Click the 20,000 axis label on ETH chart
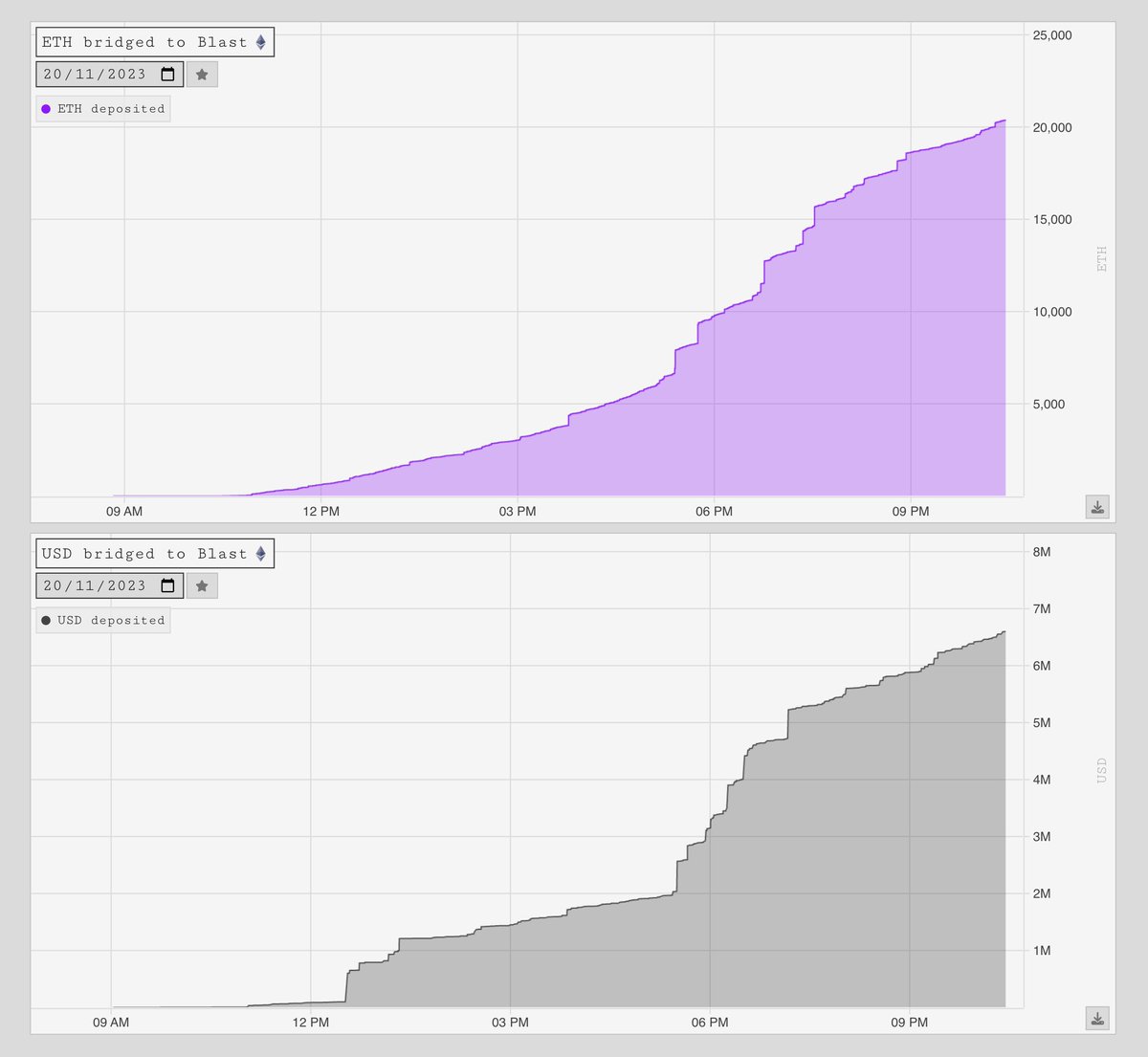This screenshot has width=1148, height=1057. pyautogui.click(x=1052, y=128)
